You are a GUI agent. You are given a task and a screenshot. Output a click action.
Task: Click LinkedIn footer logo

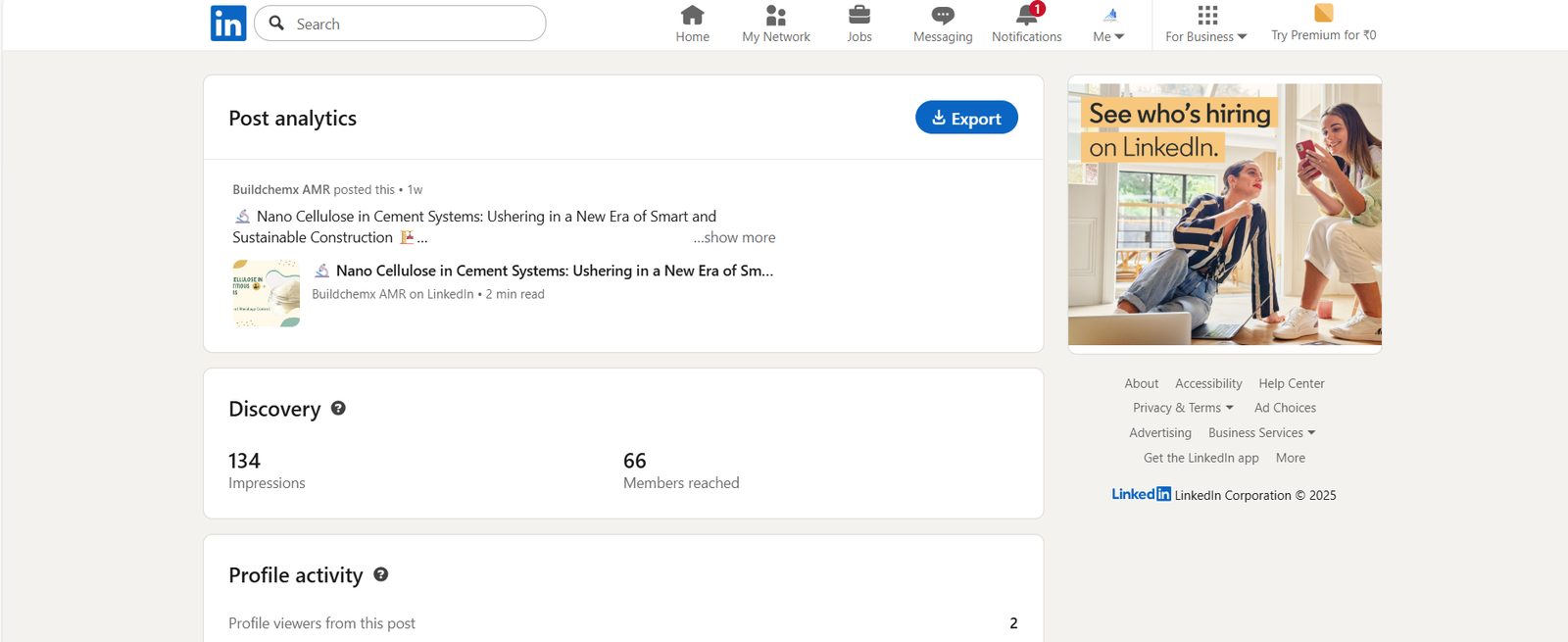point(1141,494)
